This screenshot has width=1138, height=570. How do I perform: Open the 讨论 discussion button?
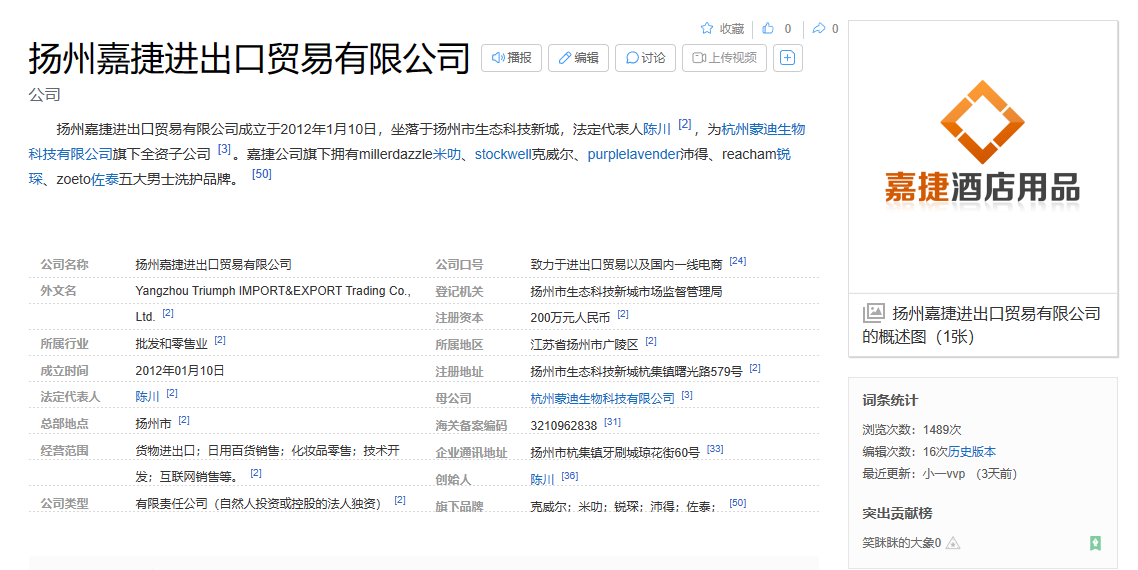645,57
